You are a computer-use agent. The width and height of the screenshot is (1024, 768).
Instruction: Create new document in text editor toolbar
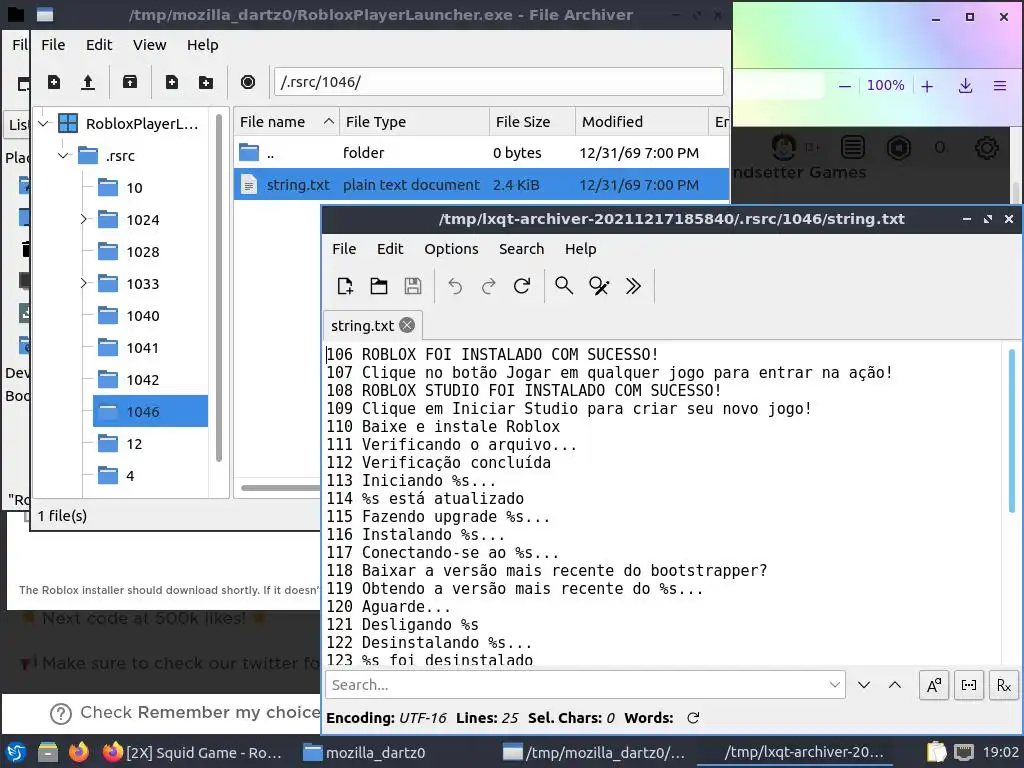[x=345, y=286]
